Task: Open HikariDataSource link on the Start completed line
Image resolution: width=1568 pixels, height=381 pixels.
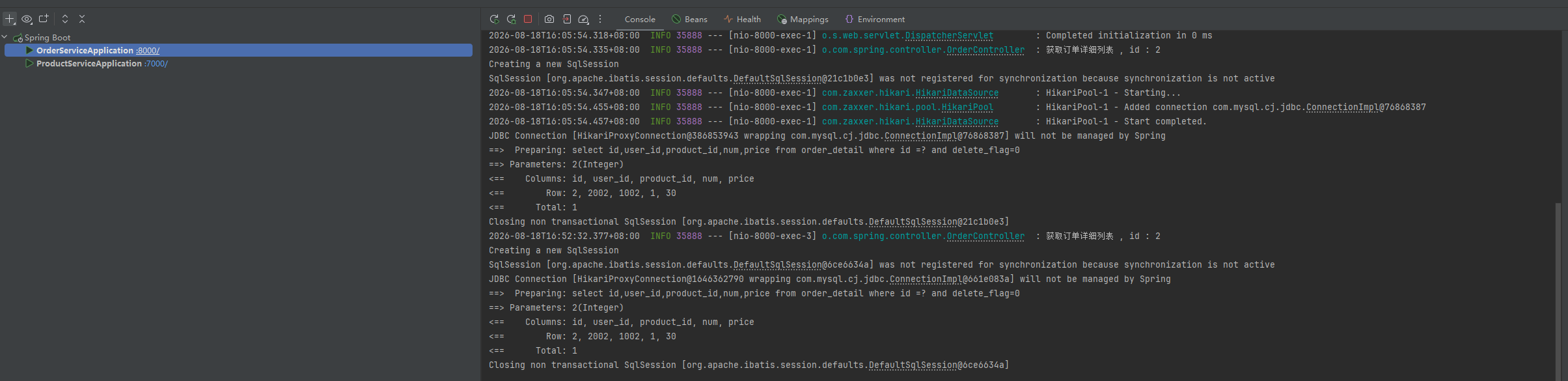Action: pyautogui.click(x=957, y=122)
